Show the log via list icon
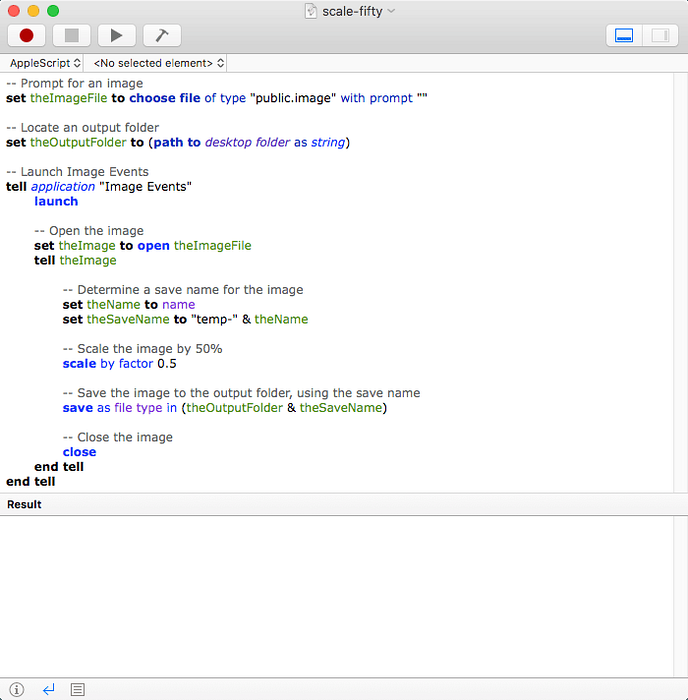 pyautogui.click(x=78, y=689)
